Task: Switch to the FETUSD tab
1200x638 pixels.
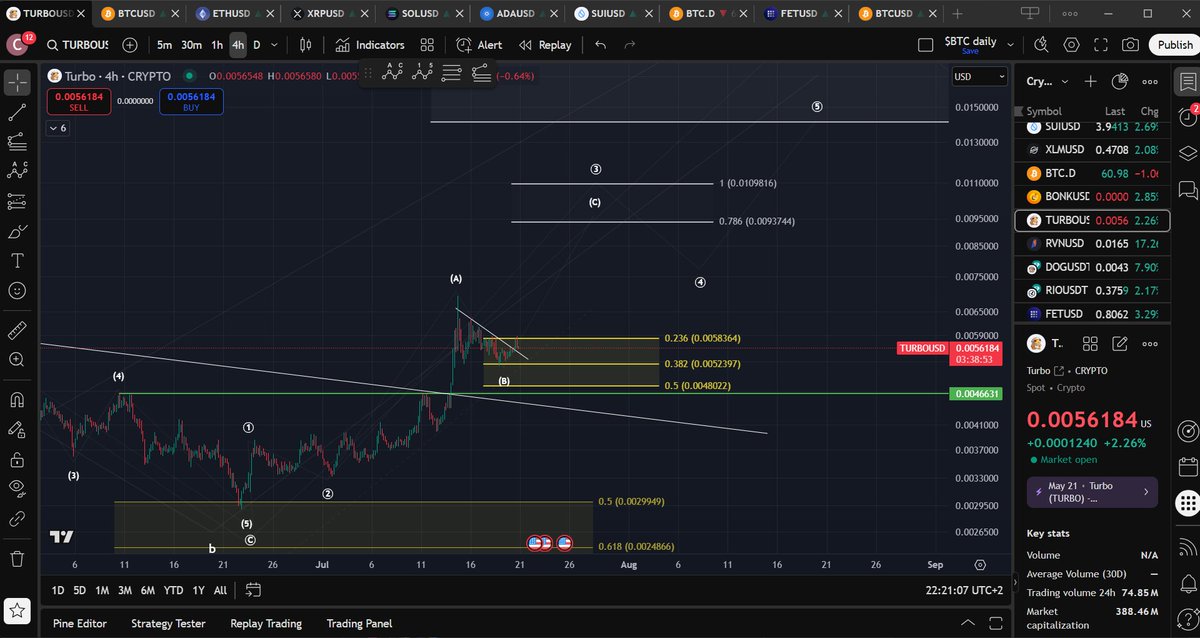Action: click(800, 13)
